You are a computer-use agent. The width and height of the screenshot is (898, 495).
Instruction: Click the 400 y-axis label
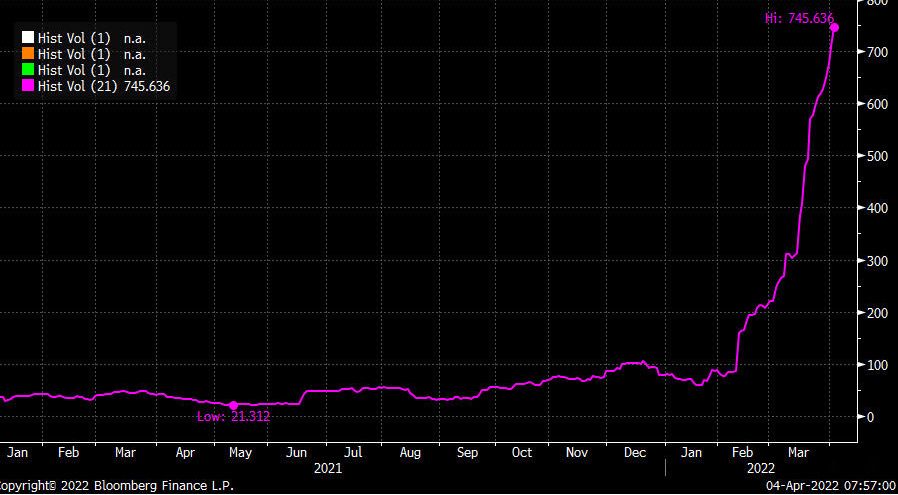pyautogui.click(x=879, y=208)
